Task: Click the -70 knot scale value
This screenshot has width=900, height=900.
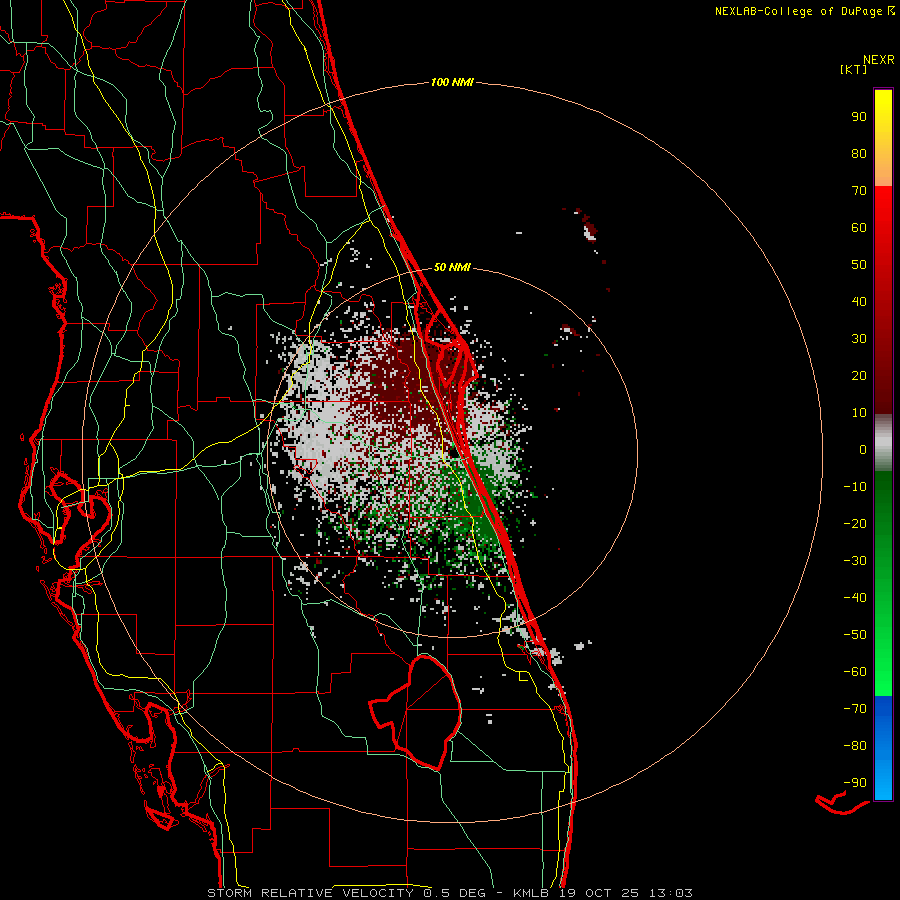Action: (x=855, y=708)
